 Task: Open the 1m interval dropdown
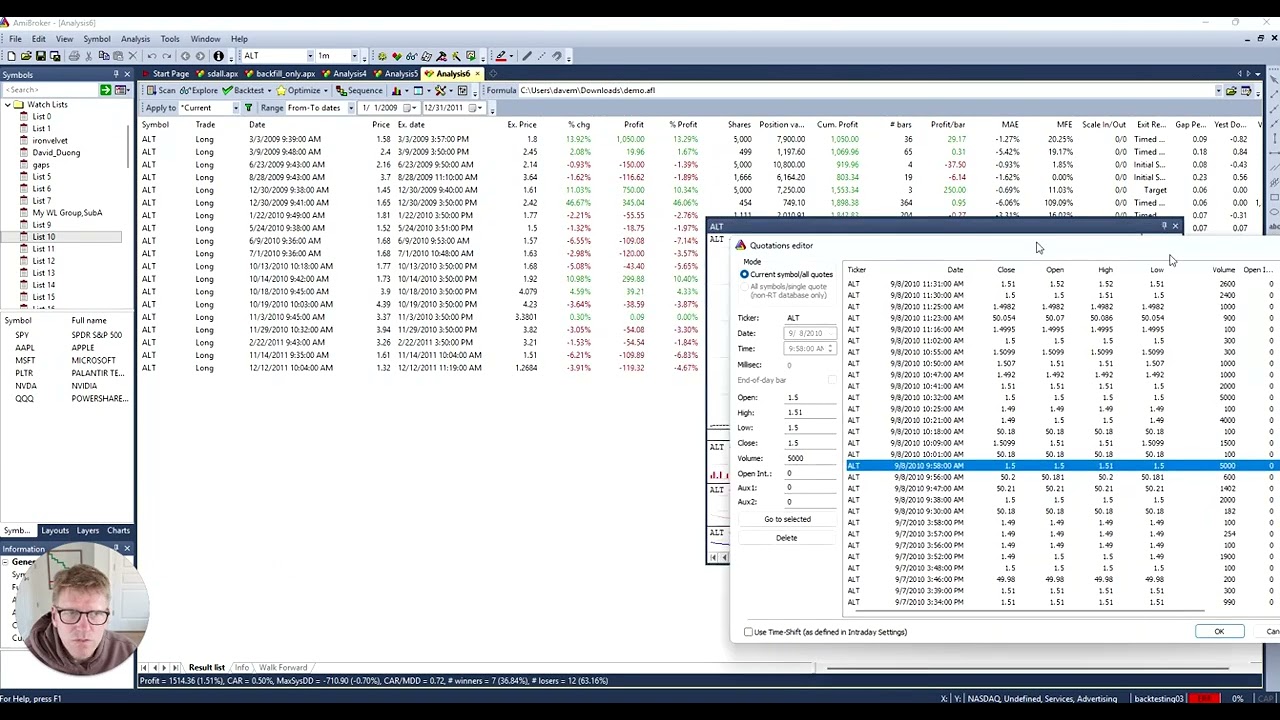[x=353, y=56]
